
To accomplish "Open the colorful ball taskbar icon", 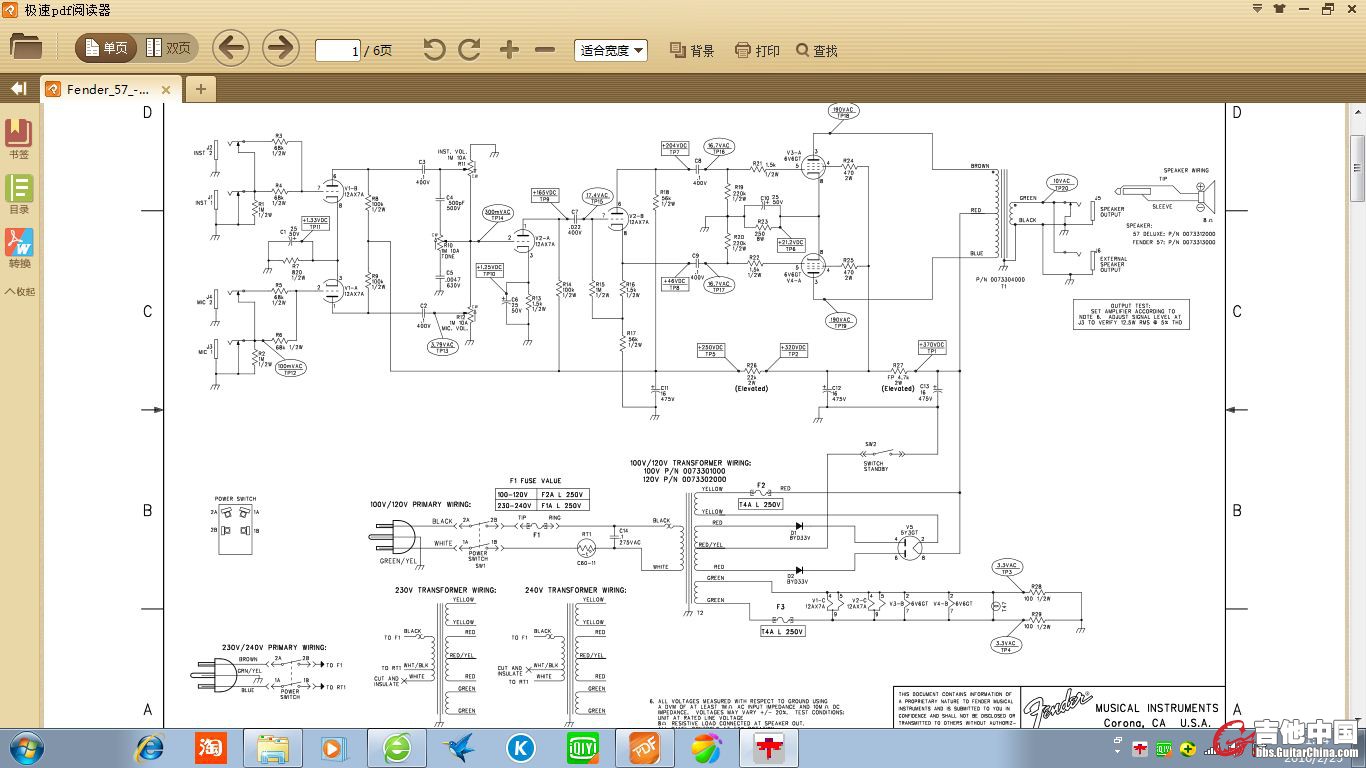I will [706, 748].
